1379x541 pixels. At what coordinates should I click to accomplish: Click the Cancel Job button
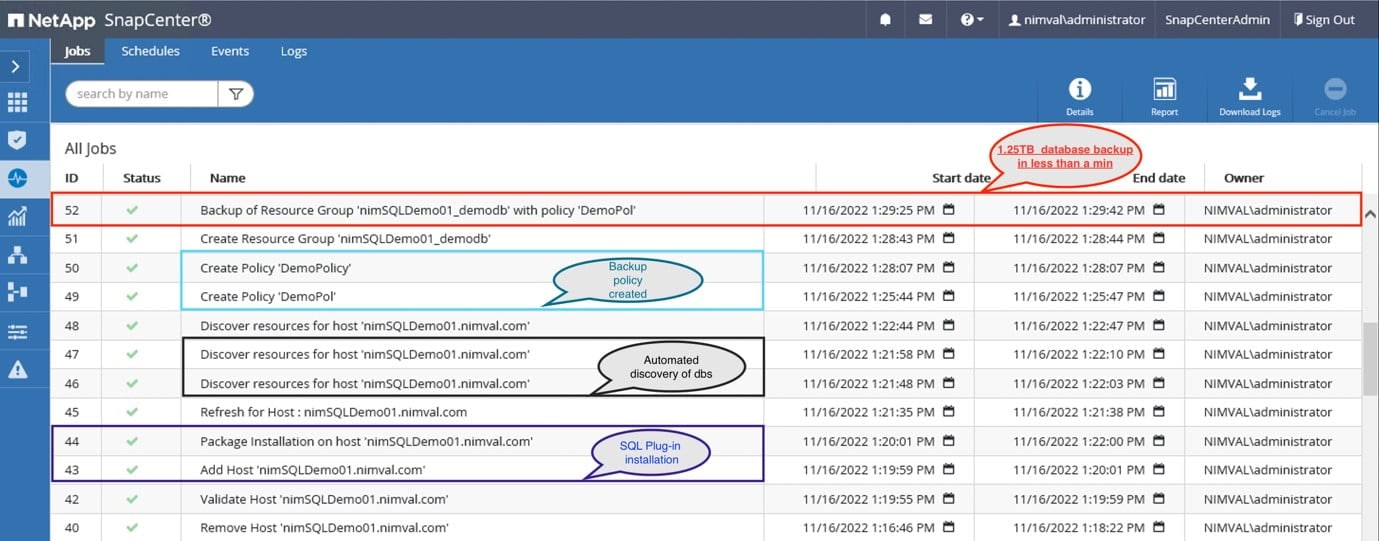[x=1335, y=97]
